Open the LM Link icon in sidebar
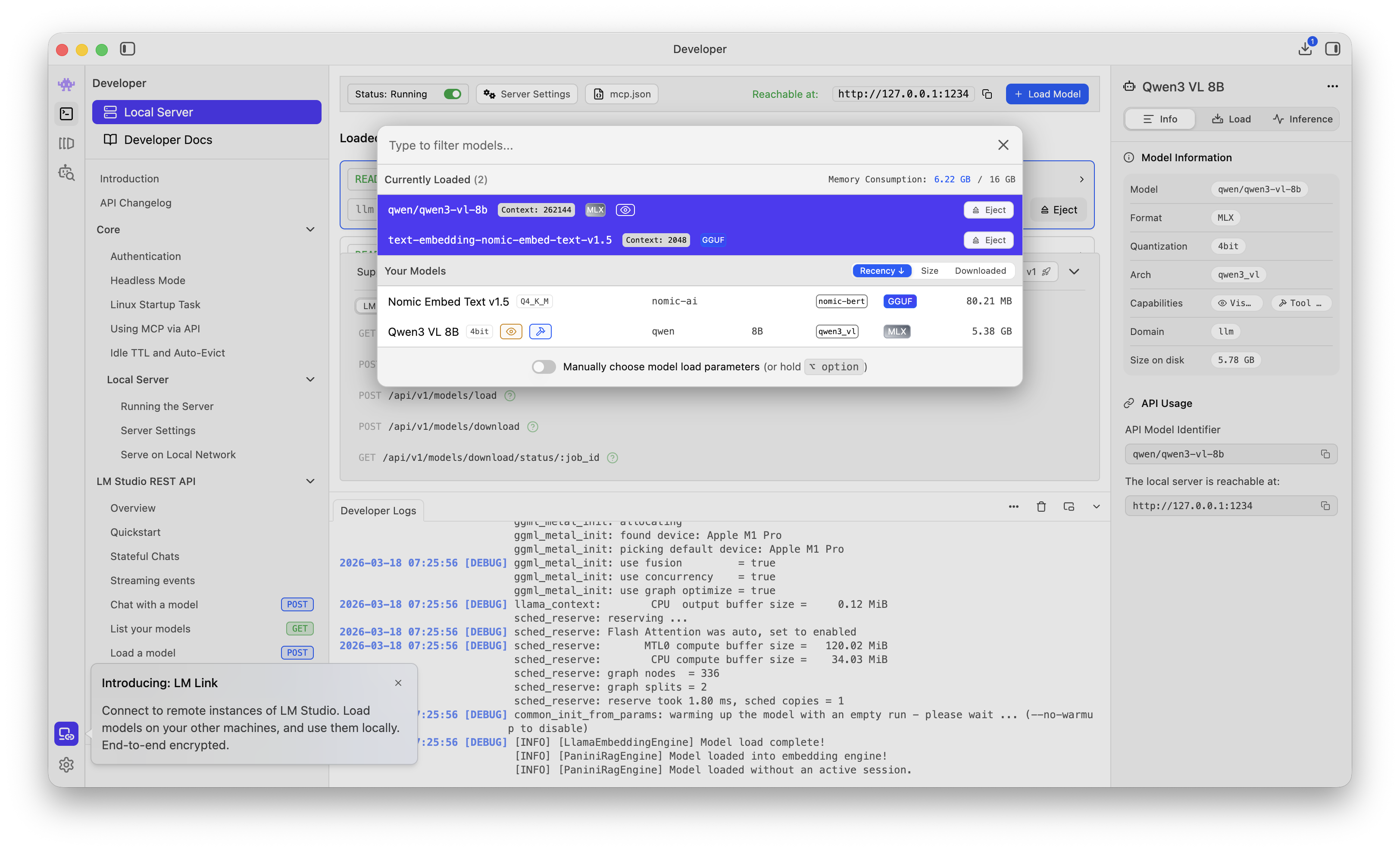1400x851 pixels. 66,733
